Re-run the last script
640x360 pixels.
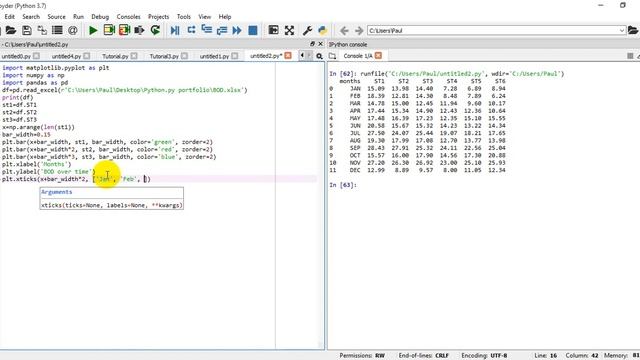click(x=155, y=30)
